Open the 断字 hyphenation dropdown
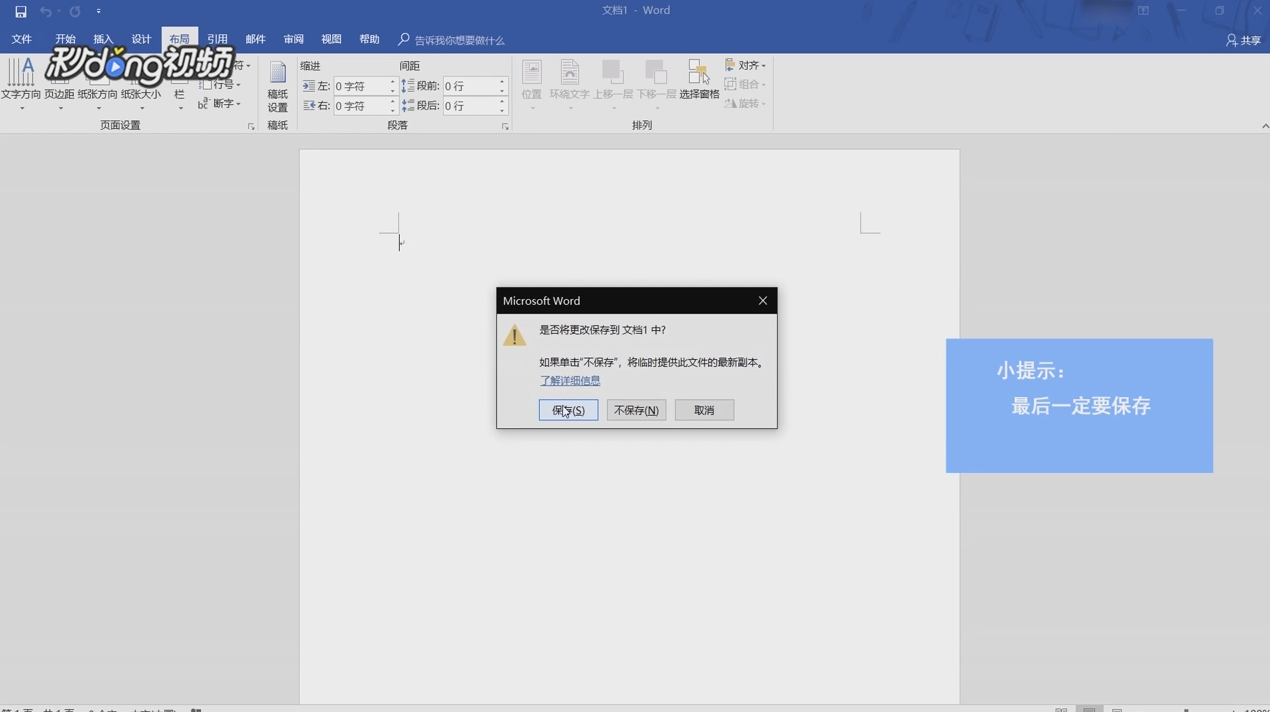 click(x=219, y=103)
